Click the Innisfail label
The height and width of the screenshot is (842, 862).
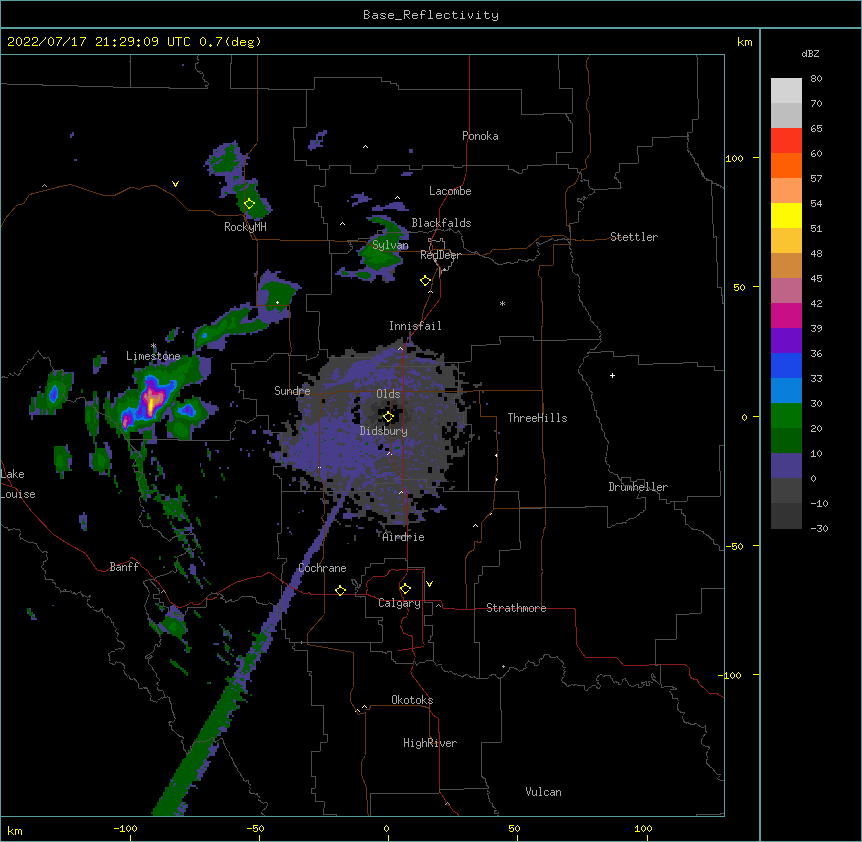pos(415,326)
